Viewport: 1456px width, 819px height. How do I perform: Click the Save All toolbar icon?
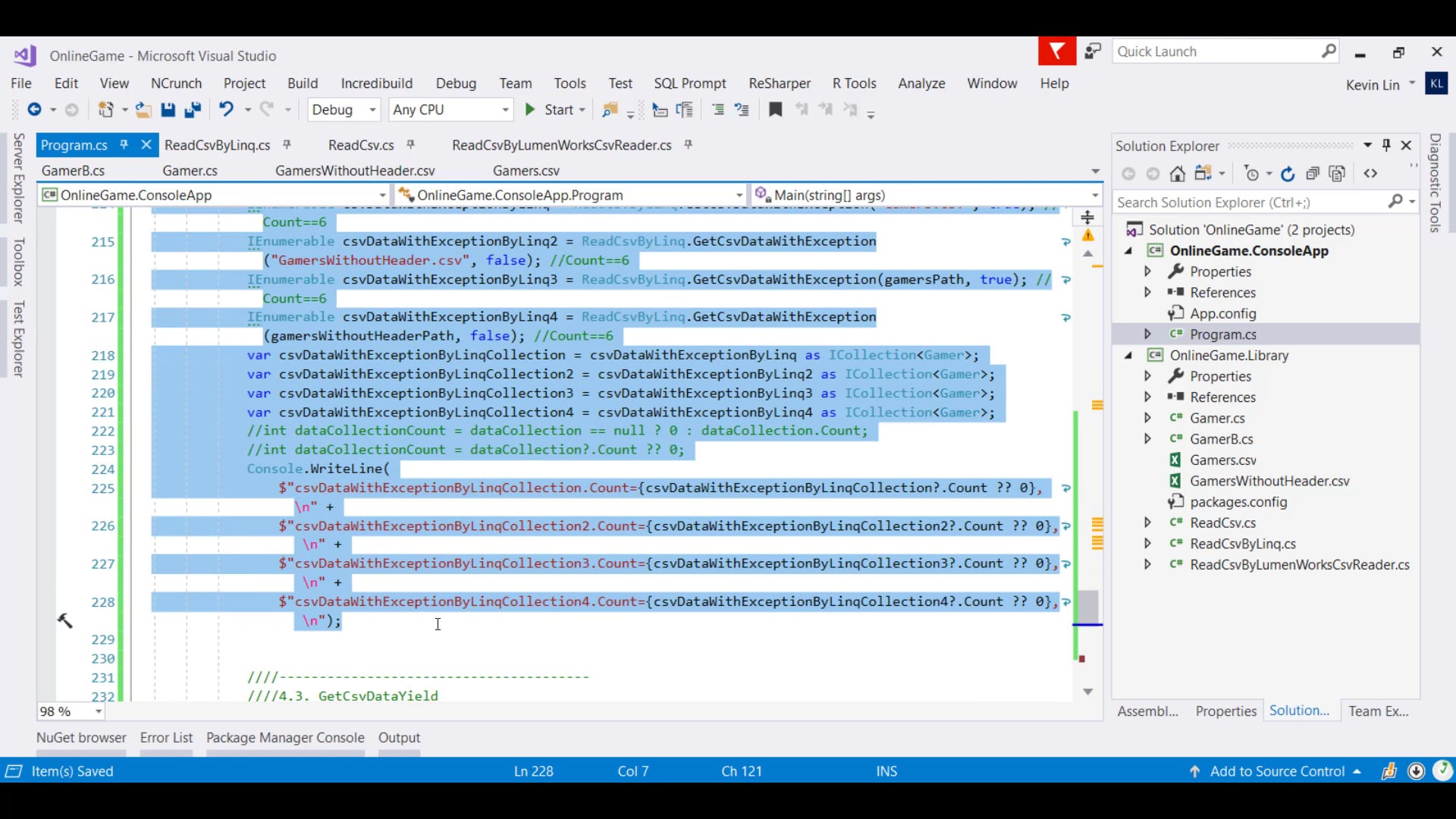[x=193, y=110]
